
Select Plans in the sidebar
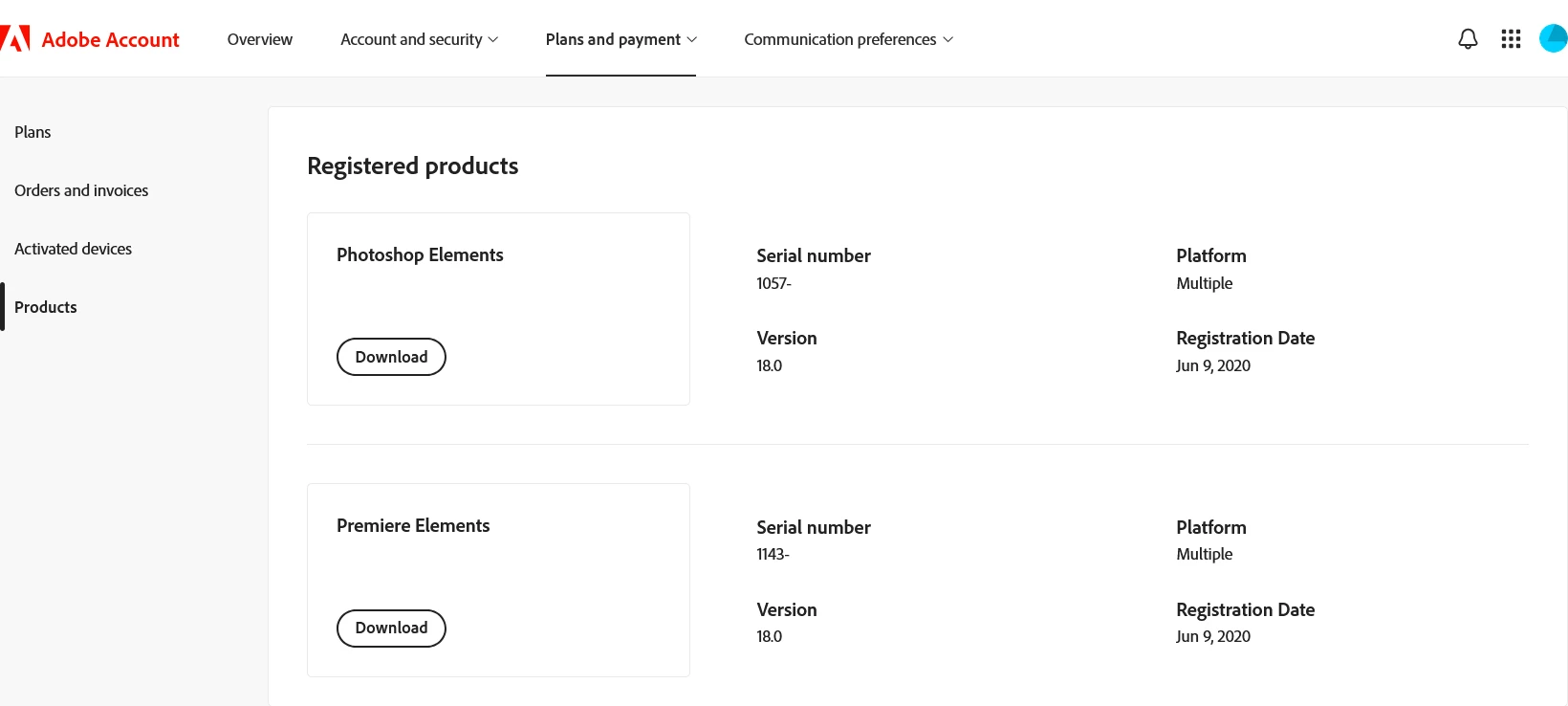[33, 132]
